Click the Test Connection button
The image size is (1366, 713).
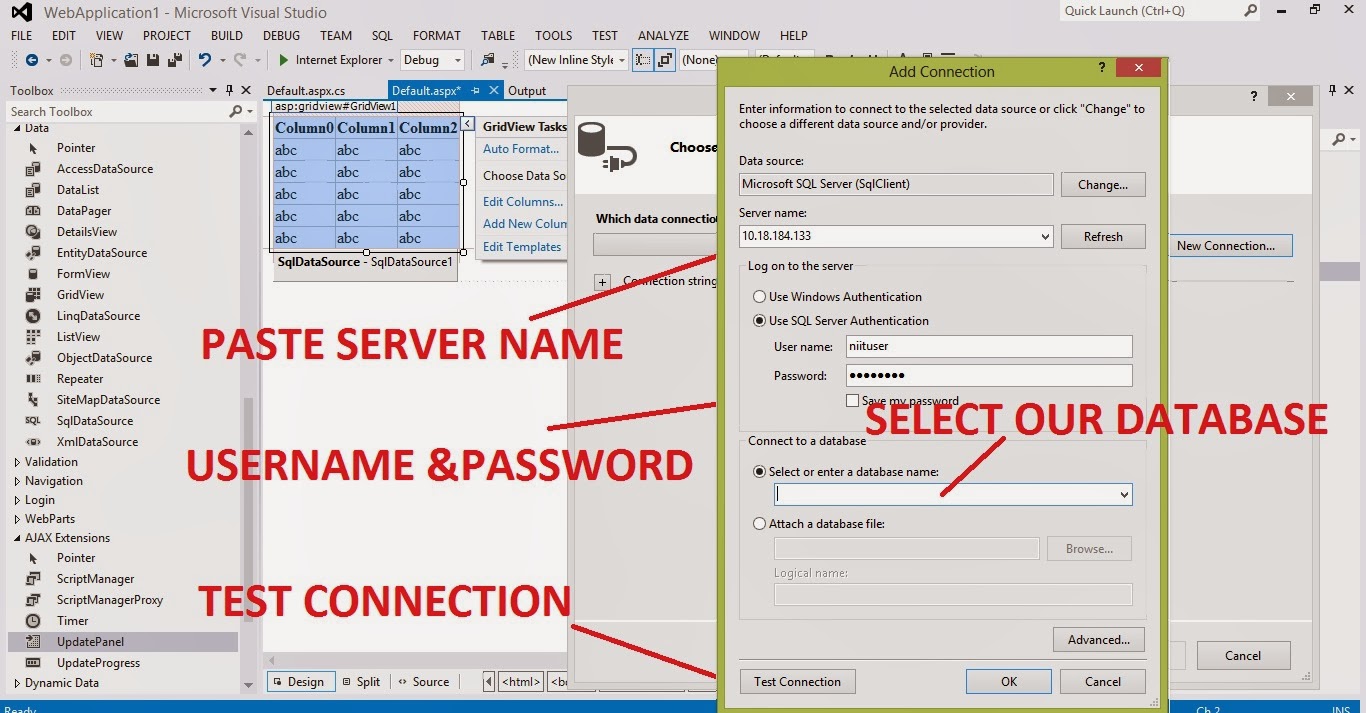[x=798, y=682]
